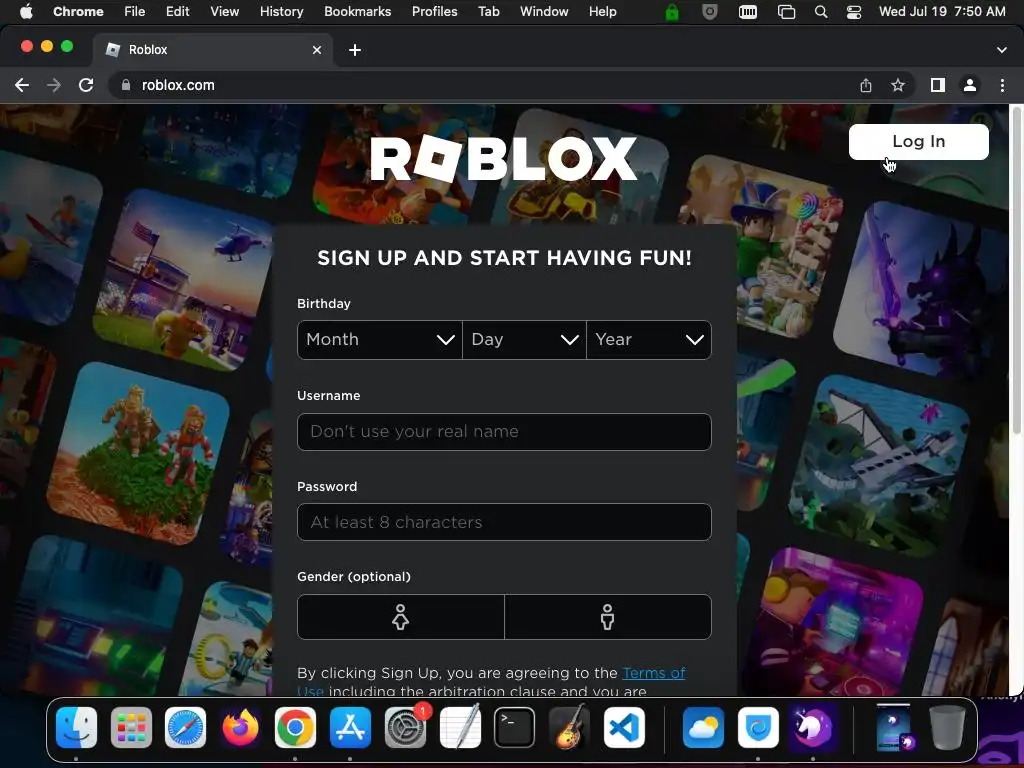Close the Roblox tab
The image size is (1024, 768).
[317, 50]
